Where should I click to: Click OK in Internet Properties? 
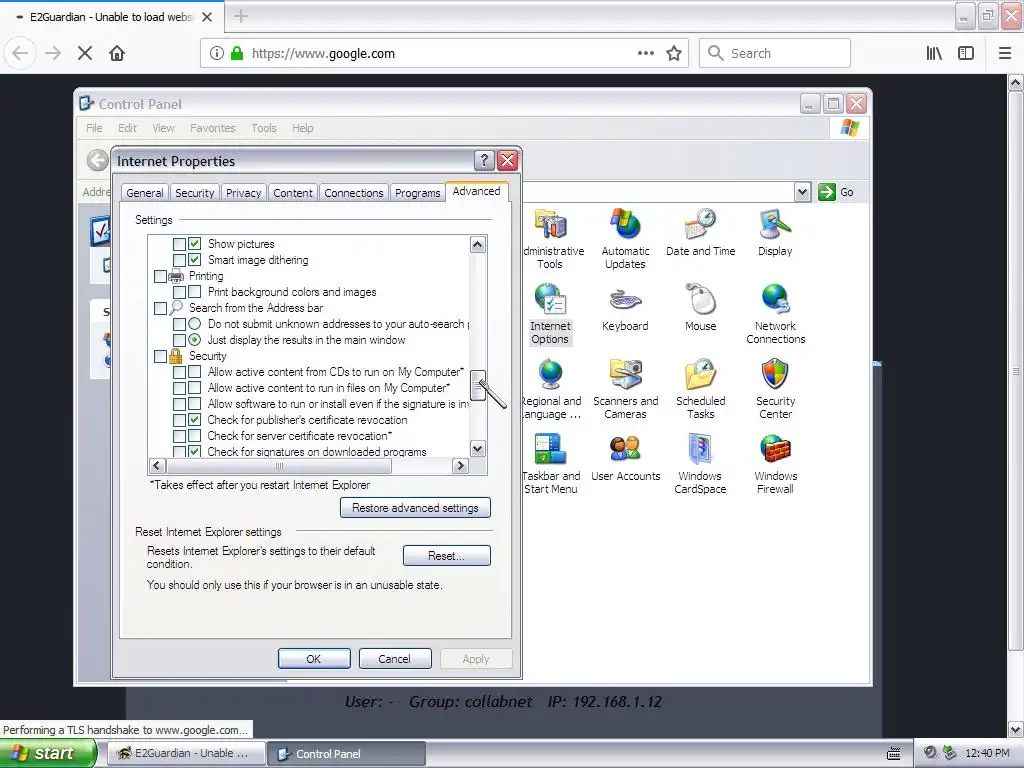click(x=314, y=659)
